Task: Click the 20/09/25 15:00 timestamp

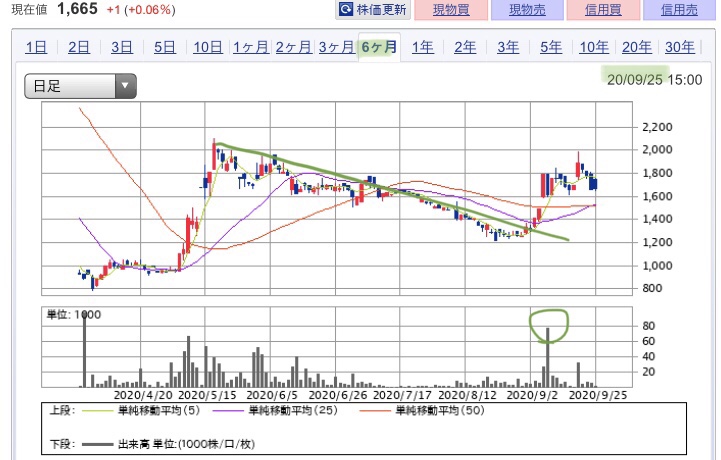Action: 654,80
